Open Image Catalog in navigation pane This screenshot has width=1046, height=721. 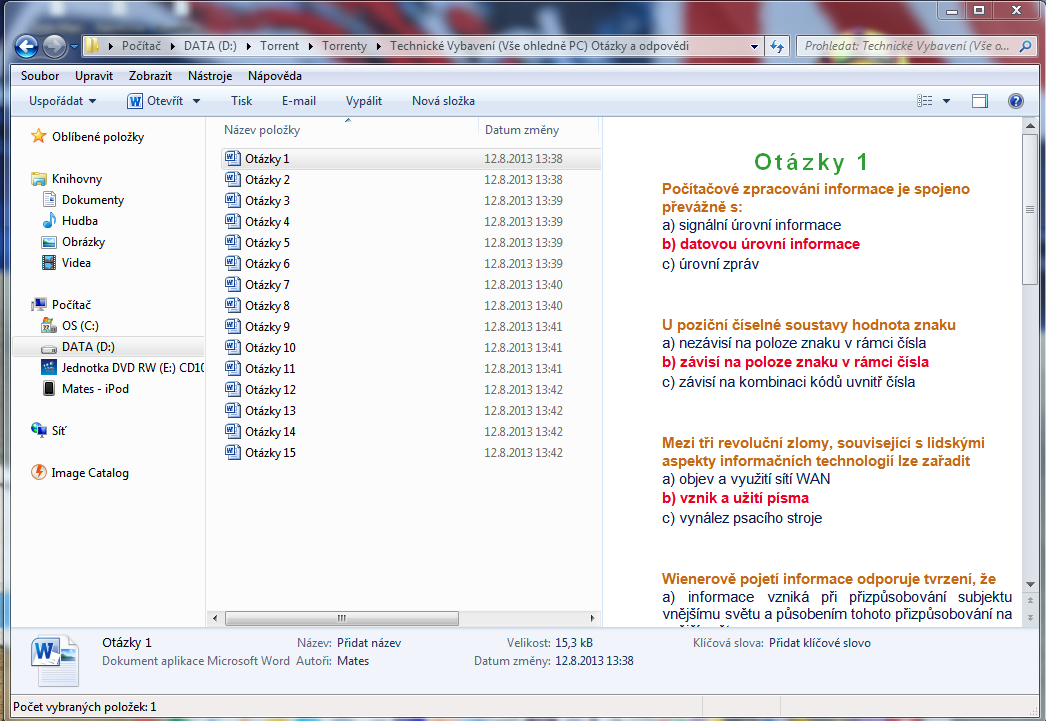(89, 473)
